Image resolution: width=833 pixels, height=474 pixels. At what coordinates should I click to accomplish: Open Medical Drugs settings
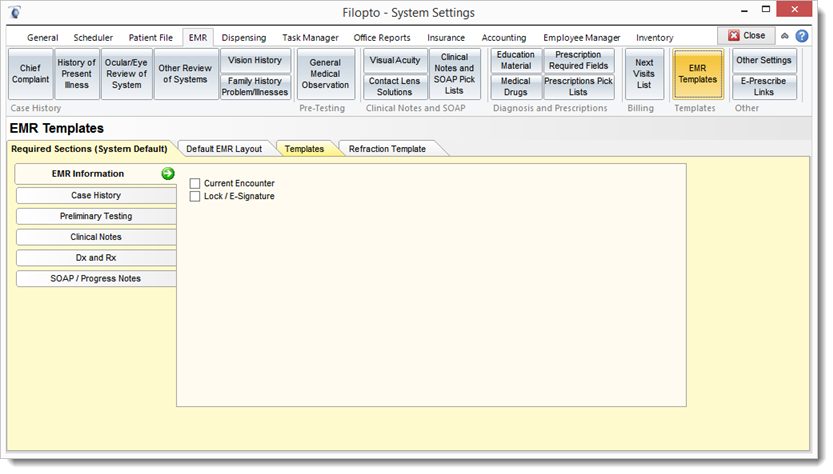[x=515, y=87]
